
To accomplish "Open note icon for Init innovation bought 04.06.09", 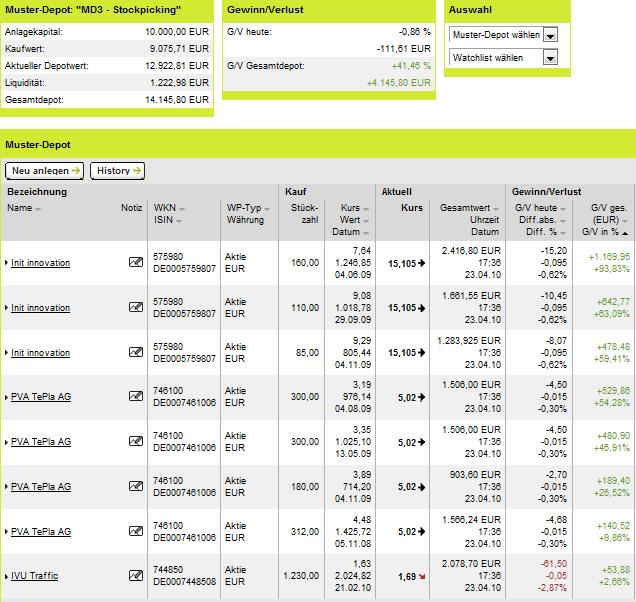I will click(x=136, y=262).
